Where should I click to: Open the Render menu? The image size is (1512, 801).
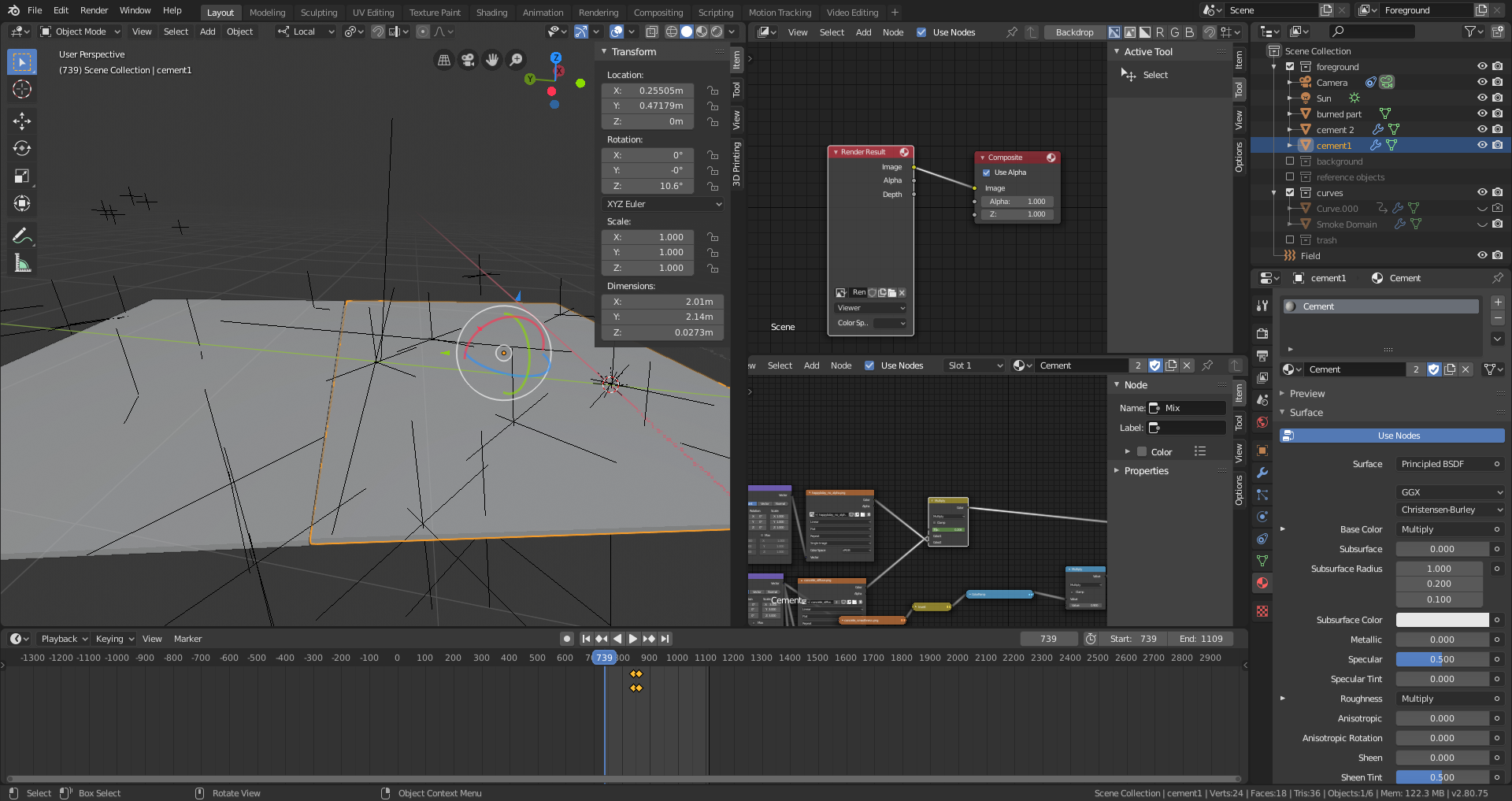[x=94, y=9]
